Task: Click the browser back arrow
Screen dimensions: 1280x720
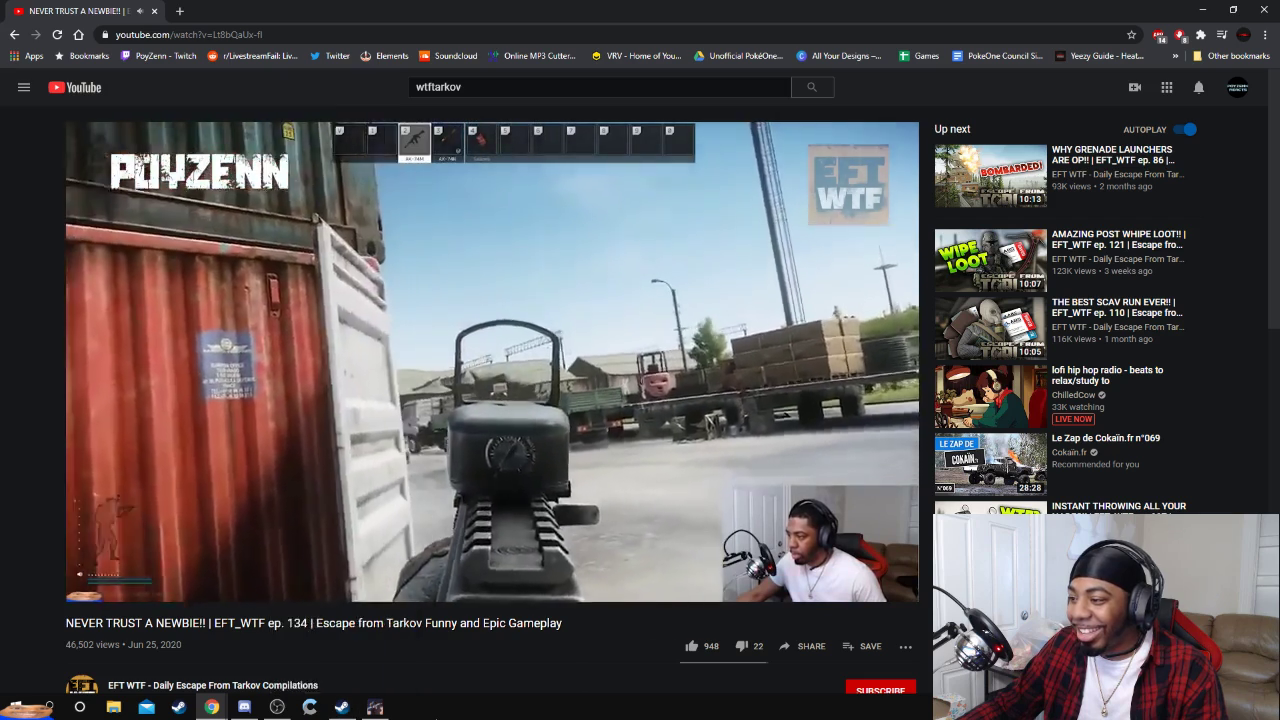Action: pyautogui.click(x=14, y=34)
